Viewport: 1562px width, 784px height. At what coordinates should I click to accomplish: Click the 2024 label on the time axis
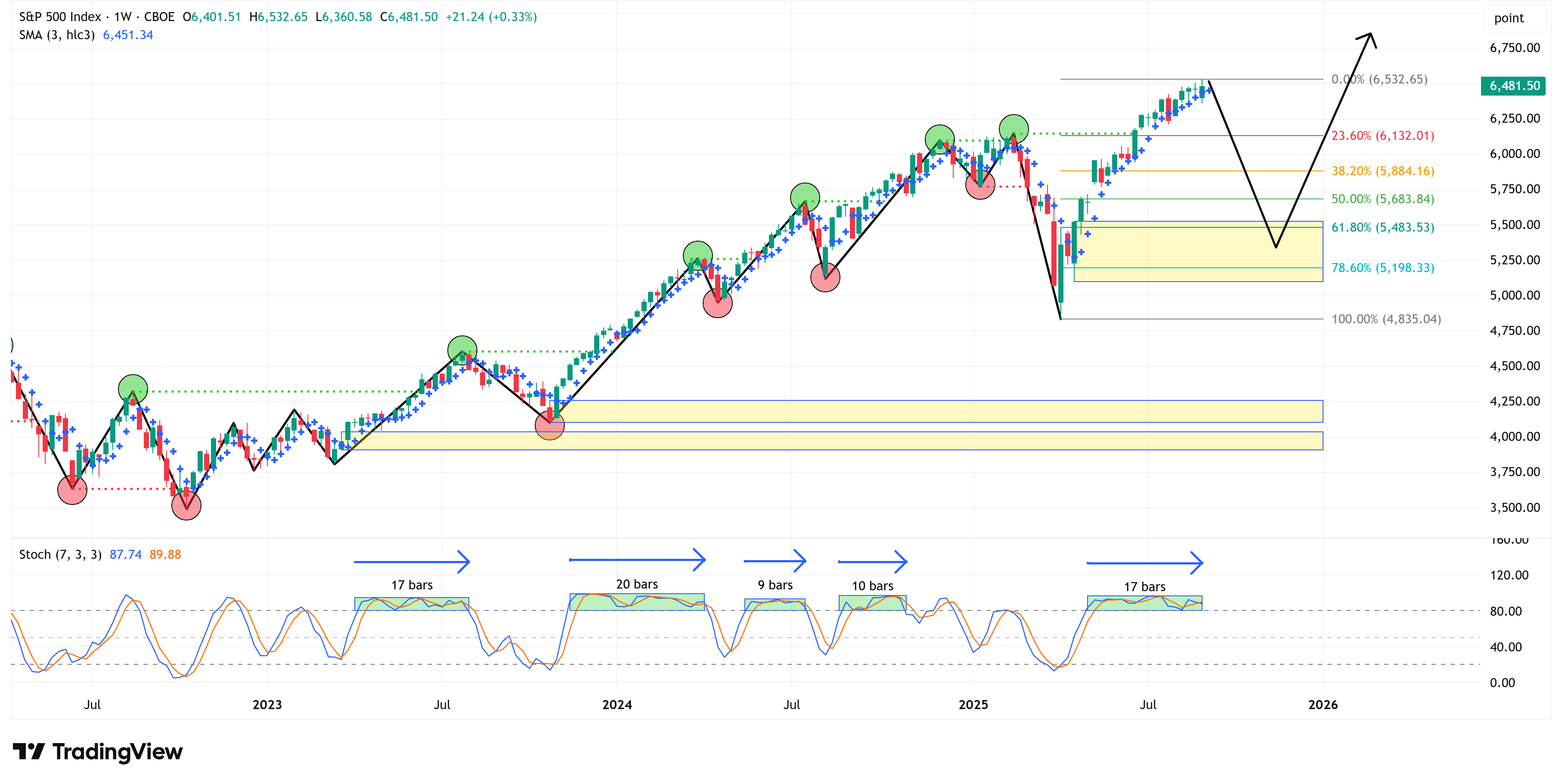tap(617, 705)
